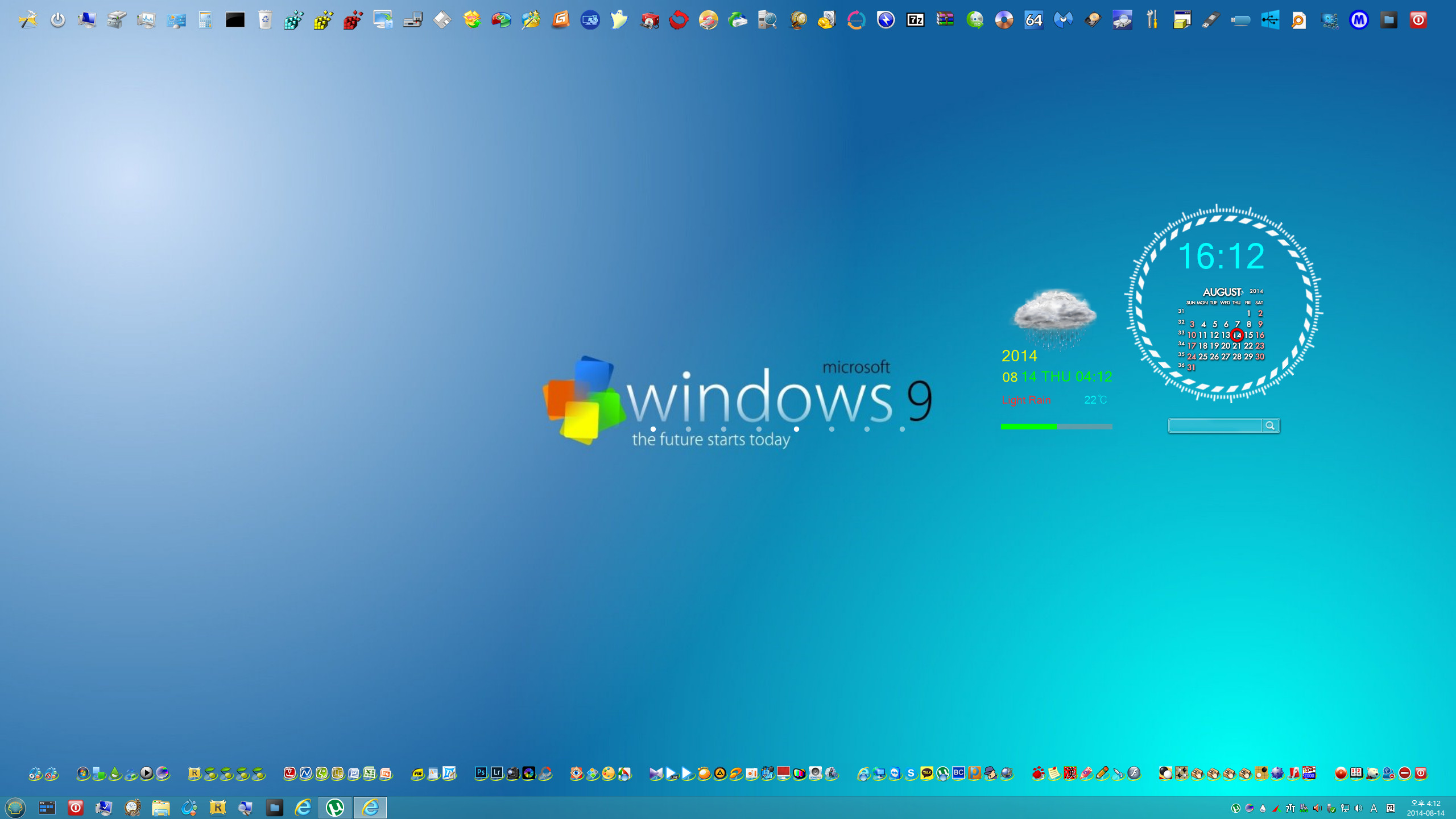Click the first Internet Explorer taskbar icon
This screenshot has width=1456, height=819.
point(303,808)
